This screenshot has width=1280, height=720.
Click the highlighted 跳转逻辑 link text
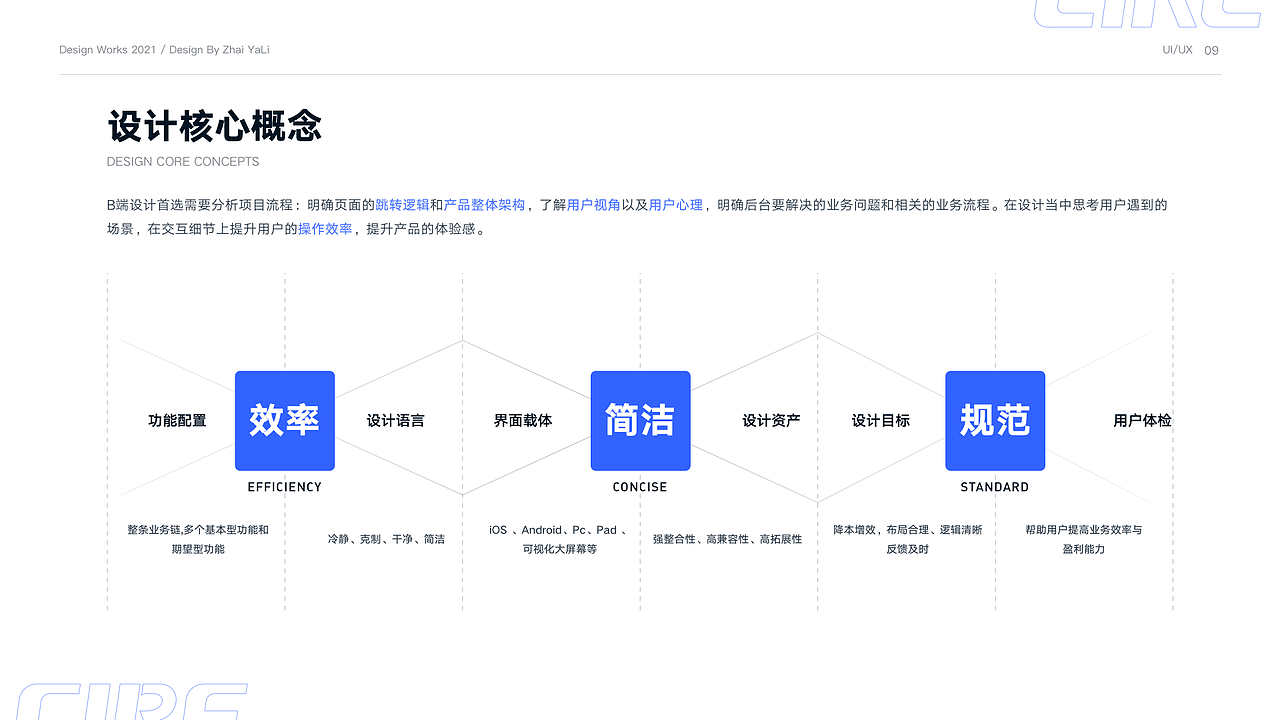click(x=402, y=205)
